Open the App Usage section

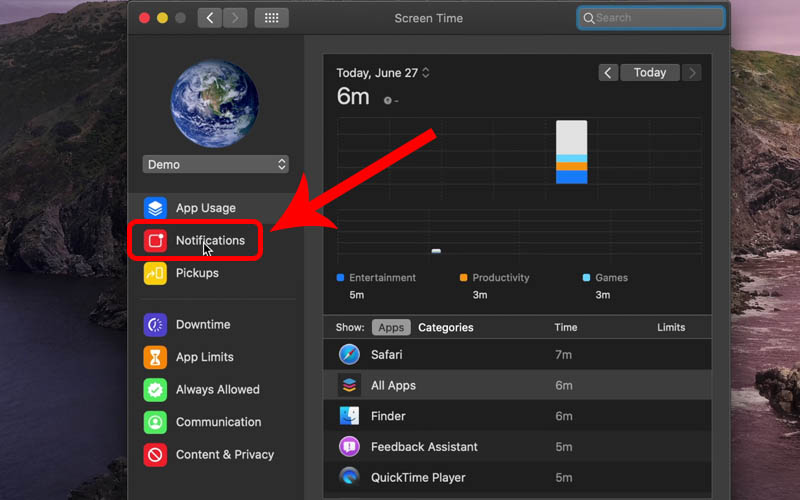pyautogui.click(x=214, y=208)
